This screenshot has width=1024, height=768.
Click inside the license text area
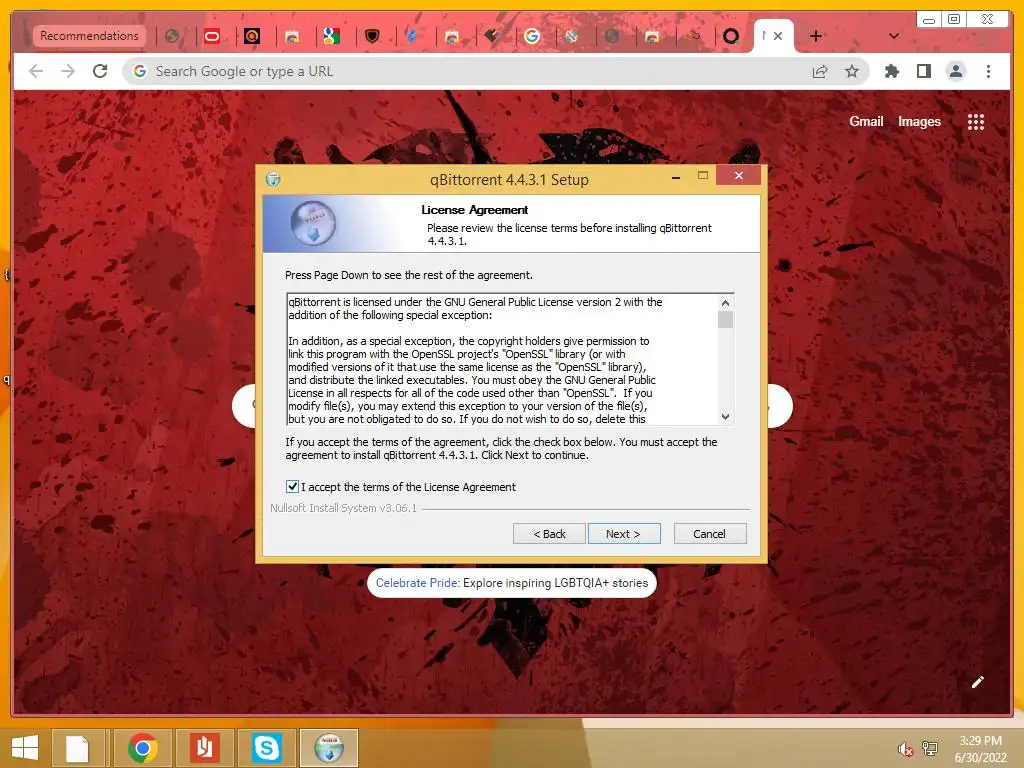tap(502, 360)
